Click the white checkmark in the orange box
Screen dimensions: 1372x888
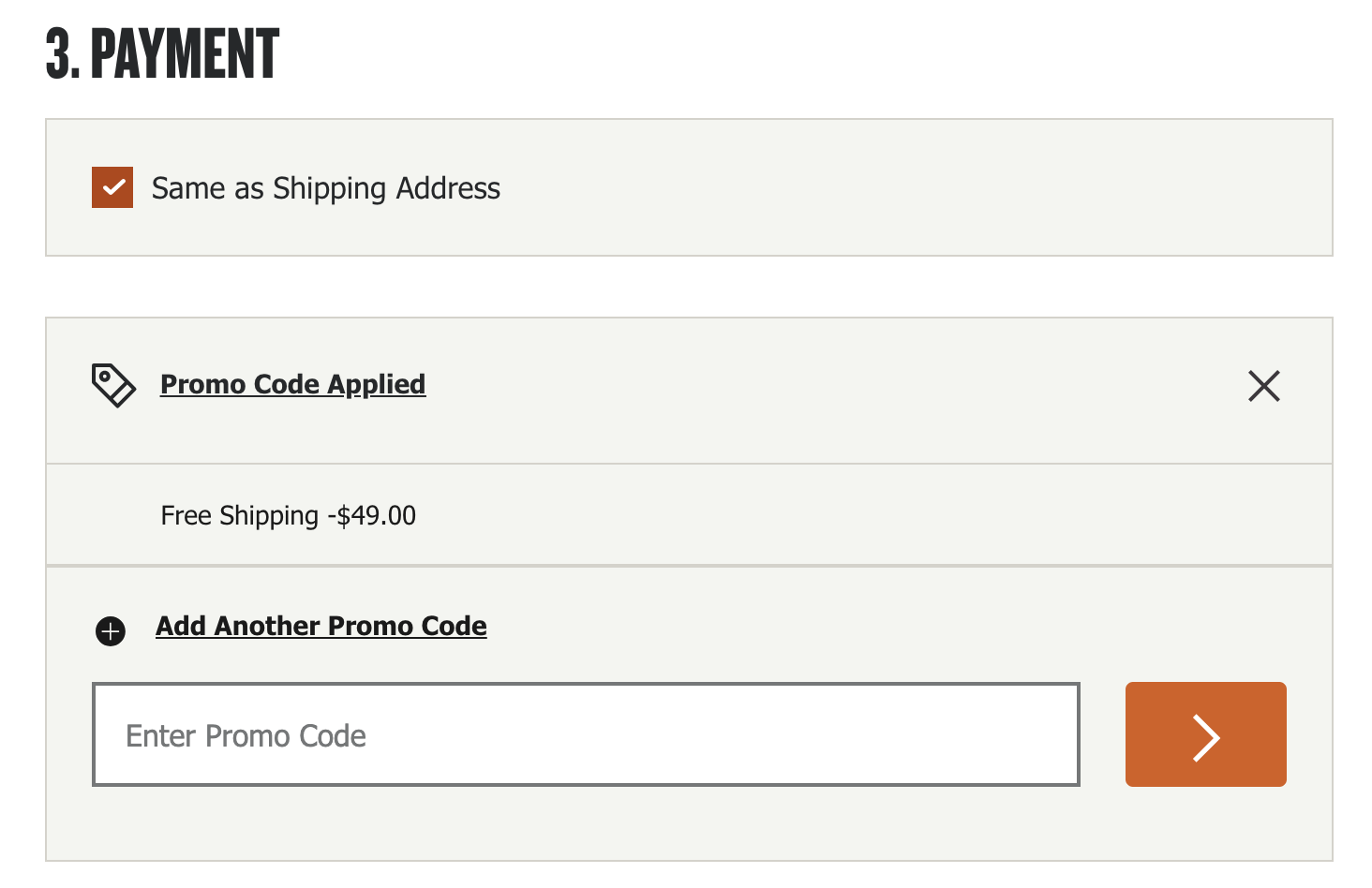coord(113,187)
